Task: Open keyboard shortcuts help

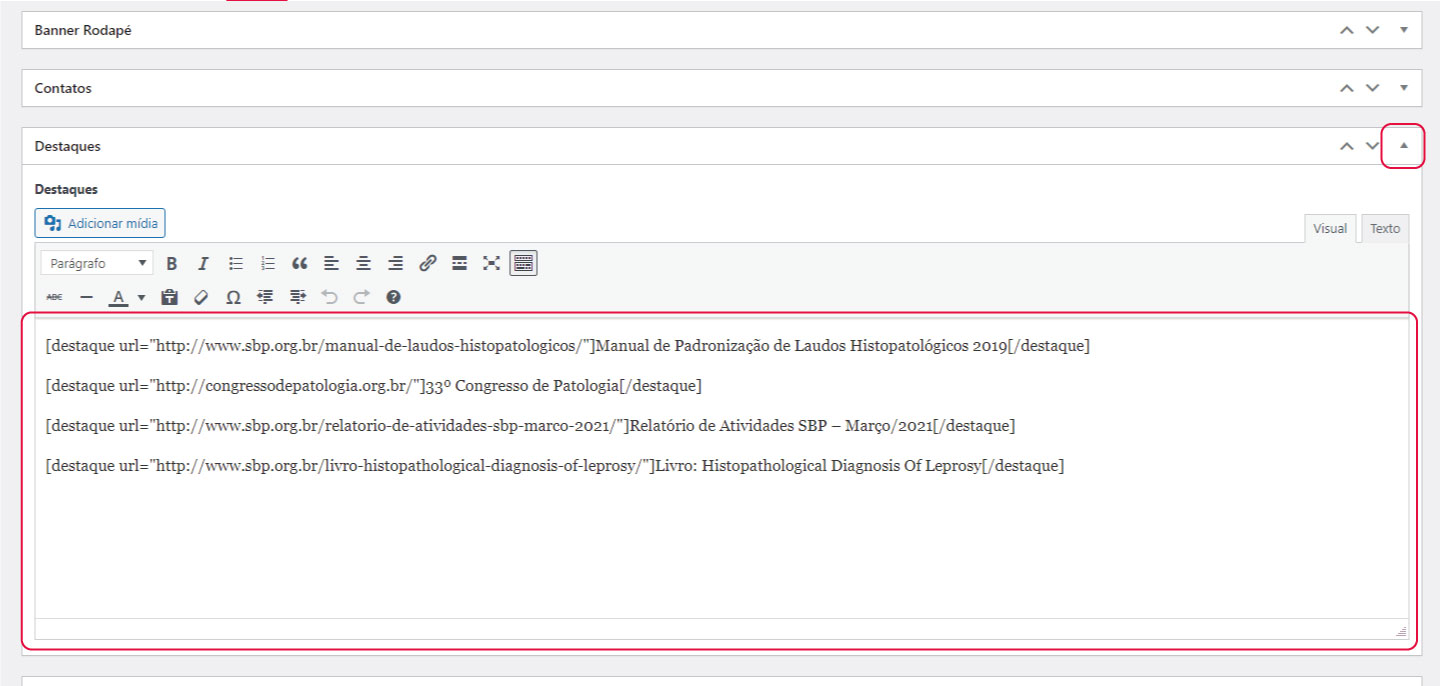Action: 393,297
